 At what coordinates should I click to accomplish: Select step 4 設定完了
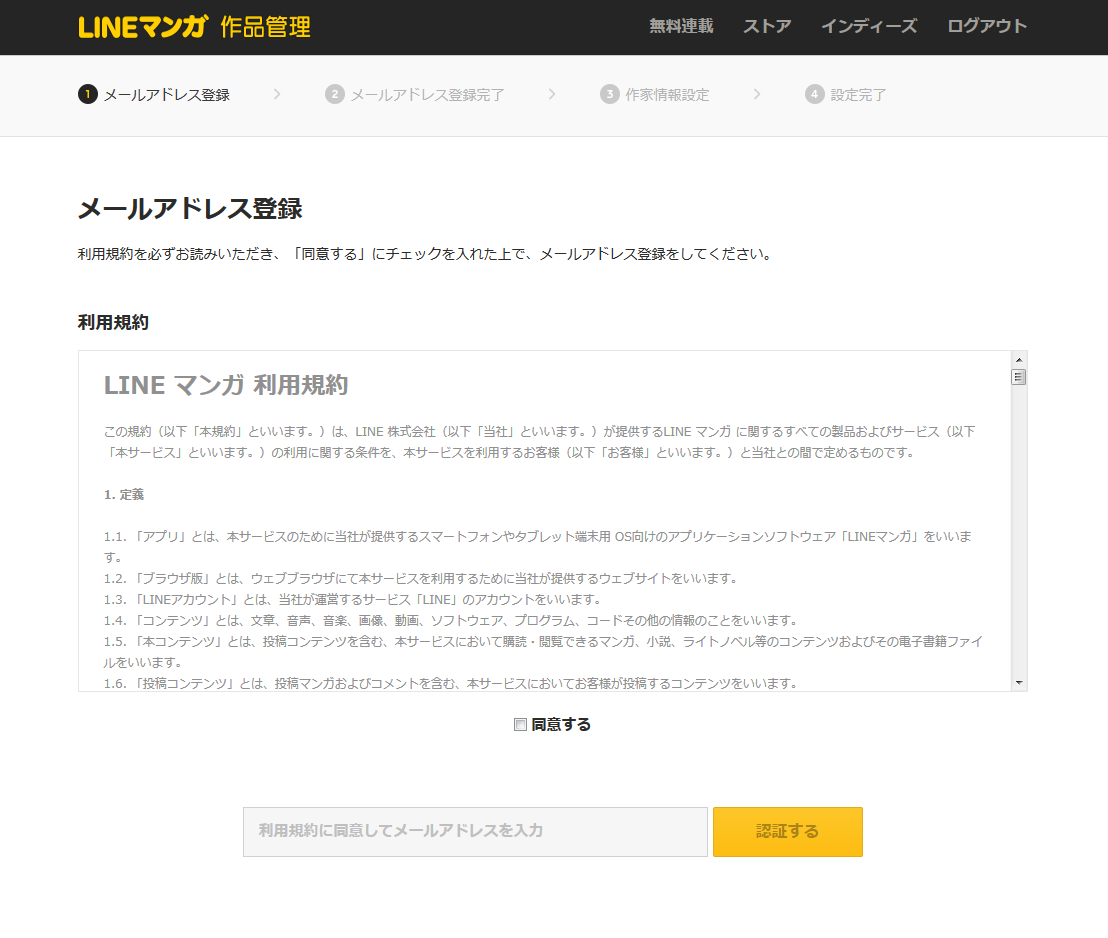(845, 95)
